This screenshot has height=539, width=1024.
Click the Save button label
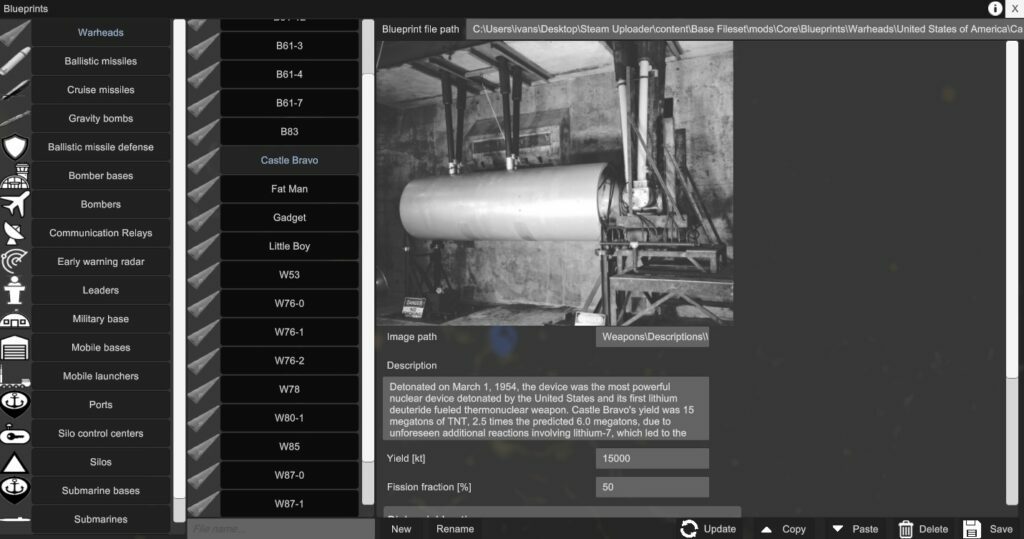tap(1001, 529)
